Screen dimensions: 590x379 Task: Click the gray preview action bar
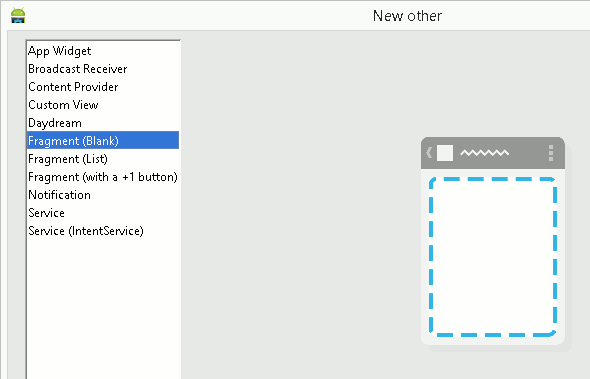pos(493,153)
